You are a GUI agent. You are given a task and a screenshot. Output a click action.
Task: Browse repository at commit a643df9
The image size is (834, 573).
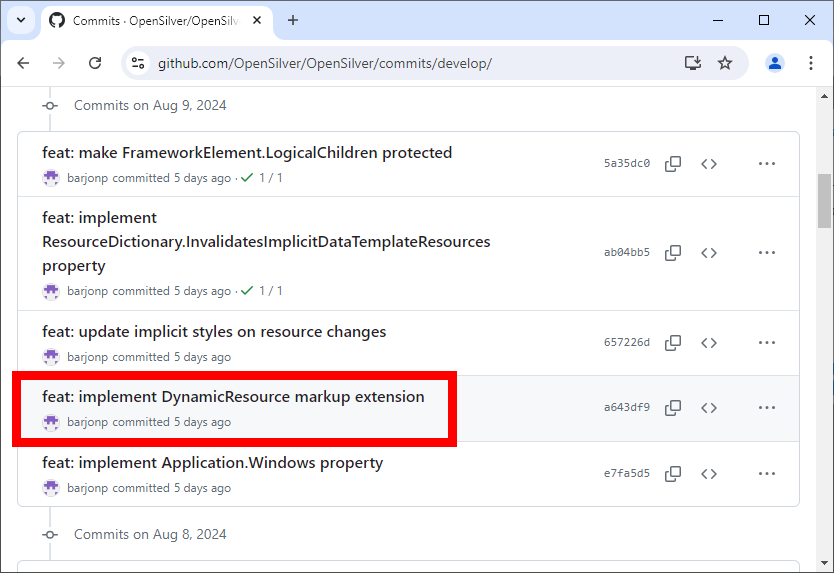(x=709, y=408)
